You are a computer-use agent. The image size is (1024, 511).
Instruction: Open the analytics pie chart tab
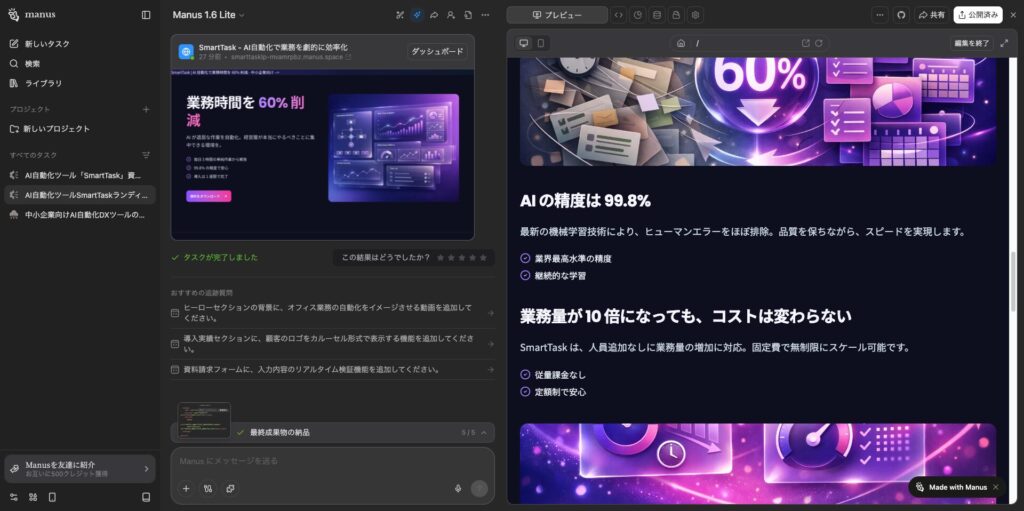point(638,15)
